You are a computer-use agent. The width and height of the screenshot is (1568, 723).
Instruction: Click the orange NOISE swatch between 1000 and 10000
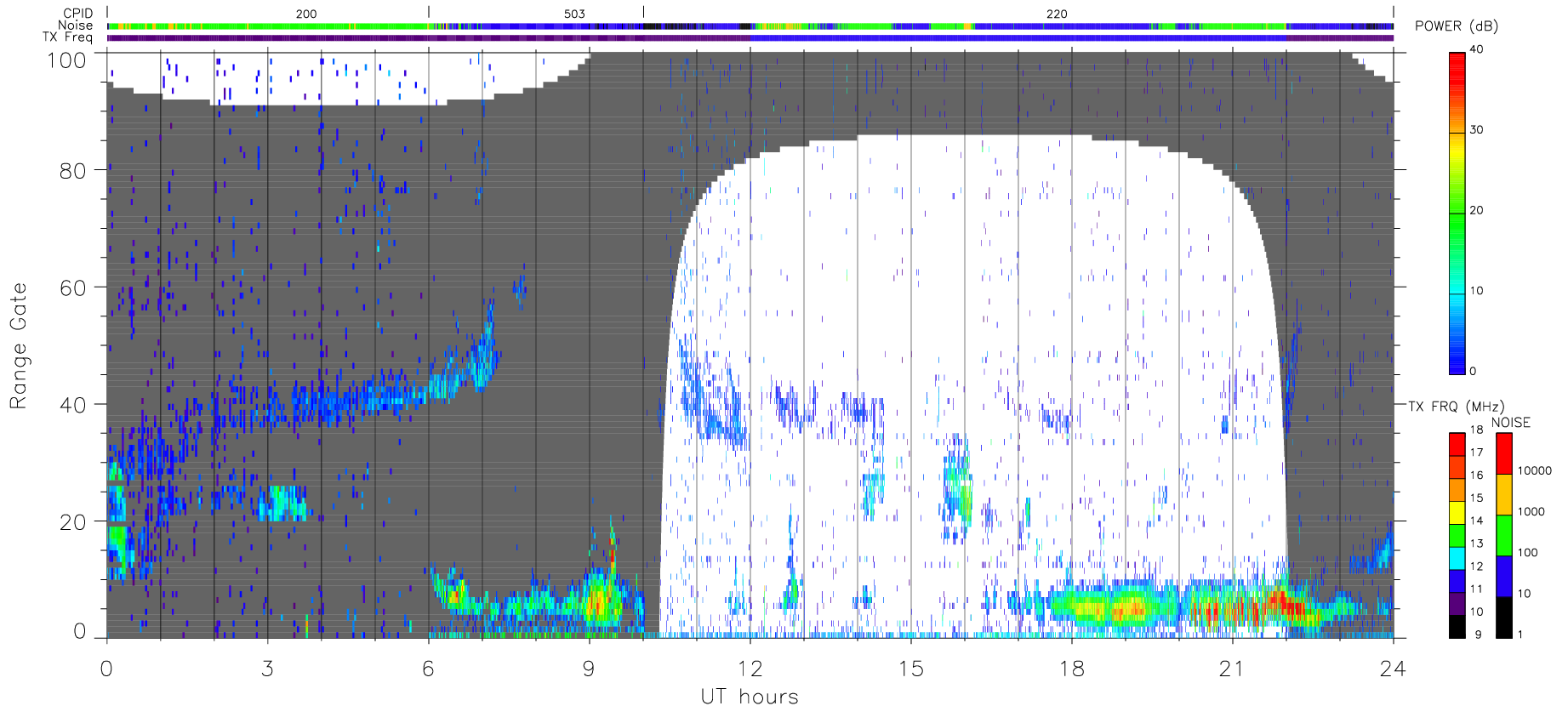click(1504, 494)
